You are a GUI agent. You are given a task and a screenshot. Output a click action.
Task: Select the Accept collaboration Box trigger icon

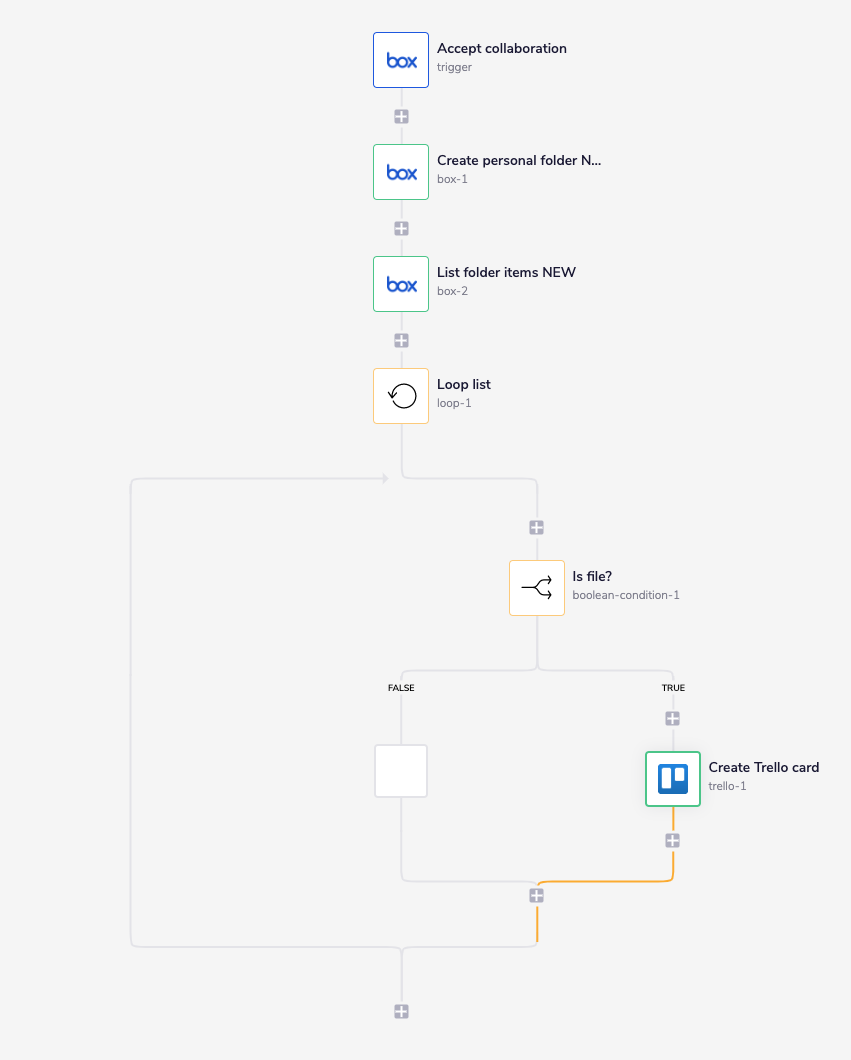click(400, 60)
